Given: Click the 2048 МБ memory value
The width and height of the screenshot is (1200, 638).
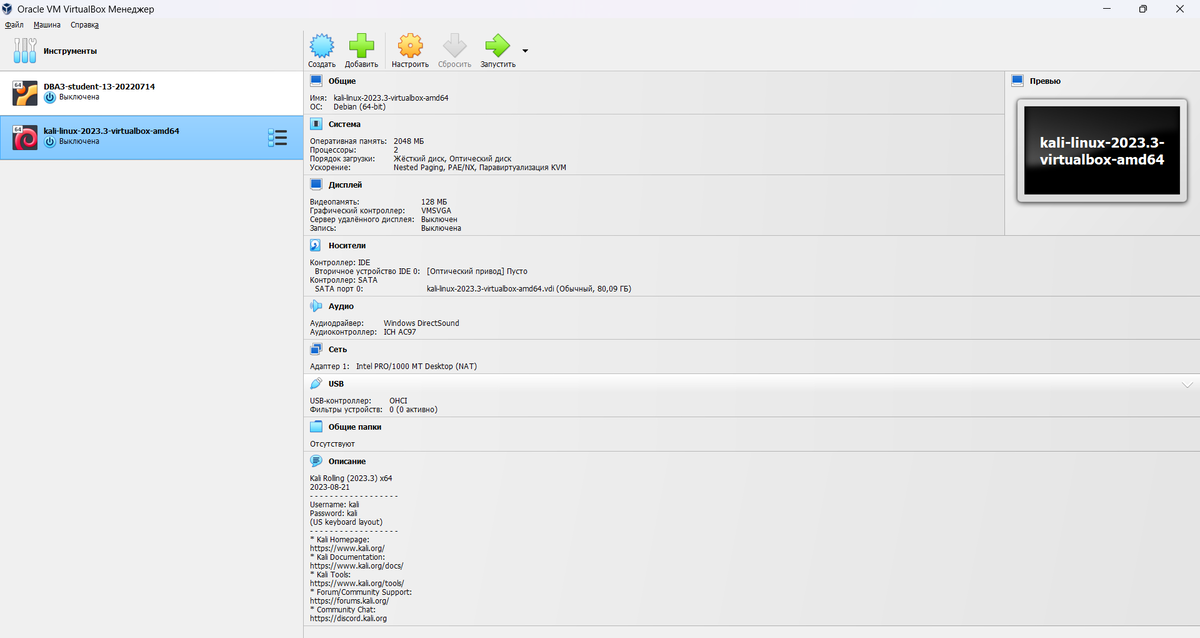Looking at the screenshot, I should (409, 142).
